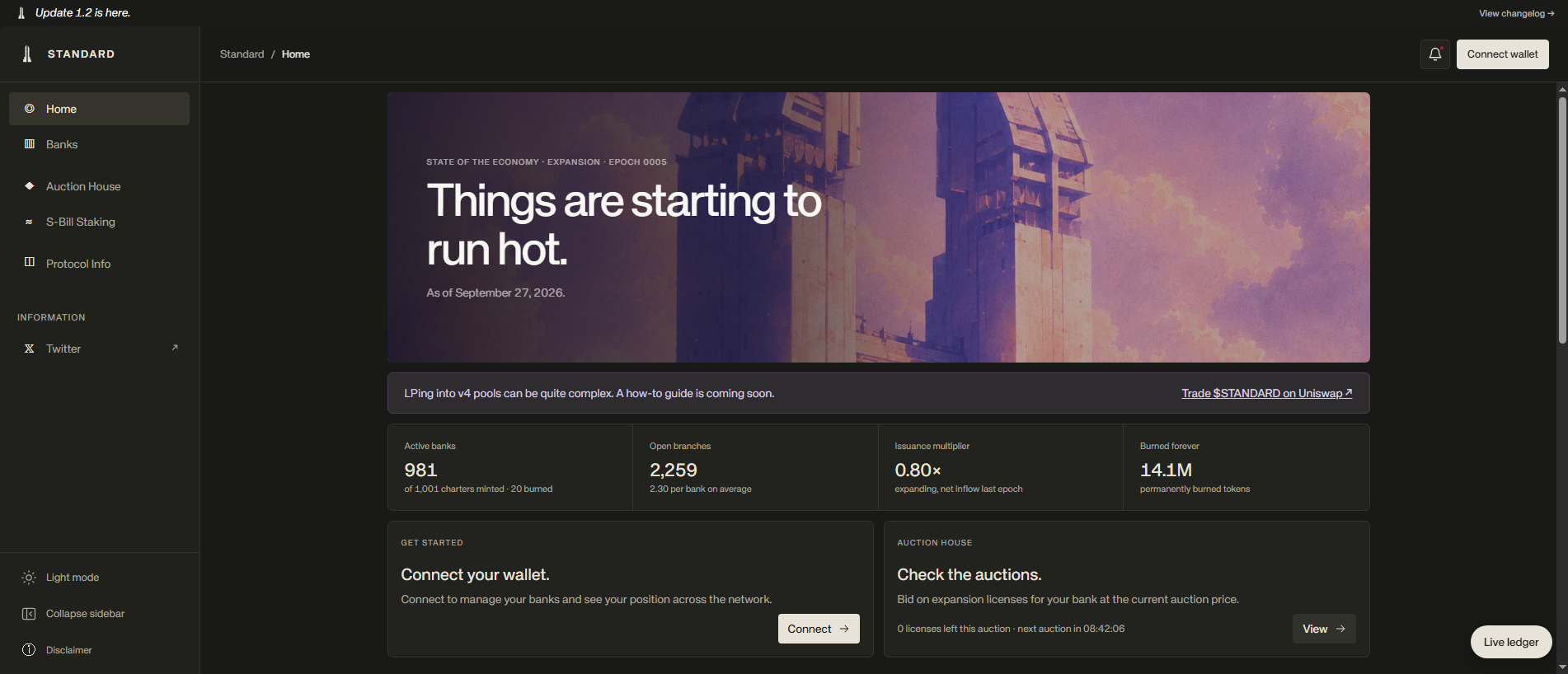Open the Auction House page
This screenshot has height=674, width=1568.
tap(99, 186)
